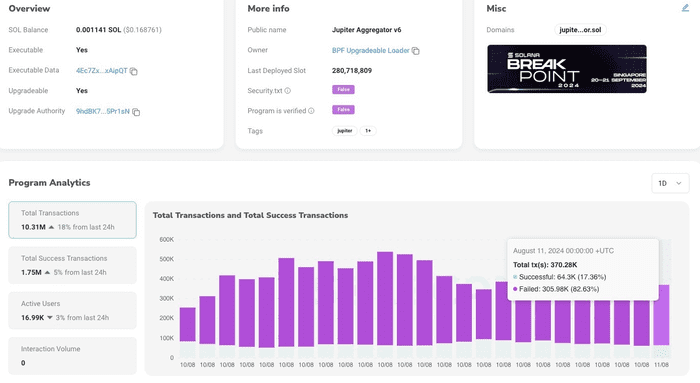Click the jupiter tag badge

pos(345,131)
